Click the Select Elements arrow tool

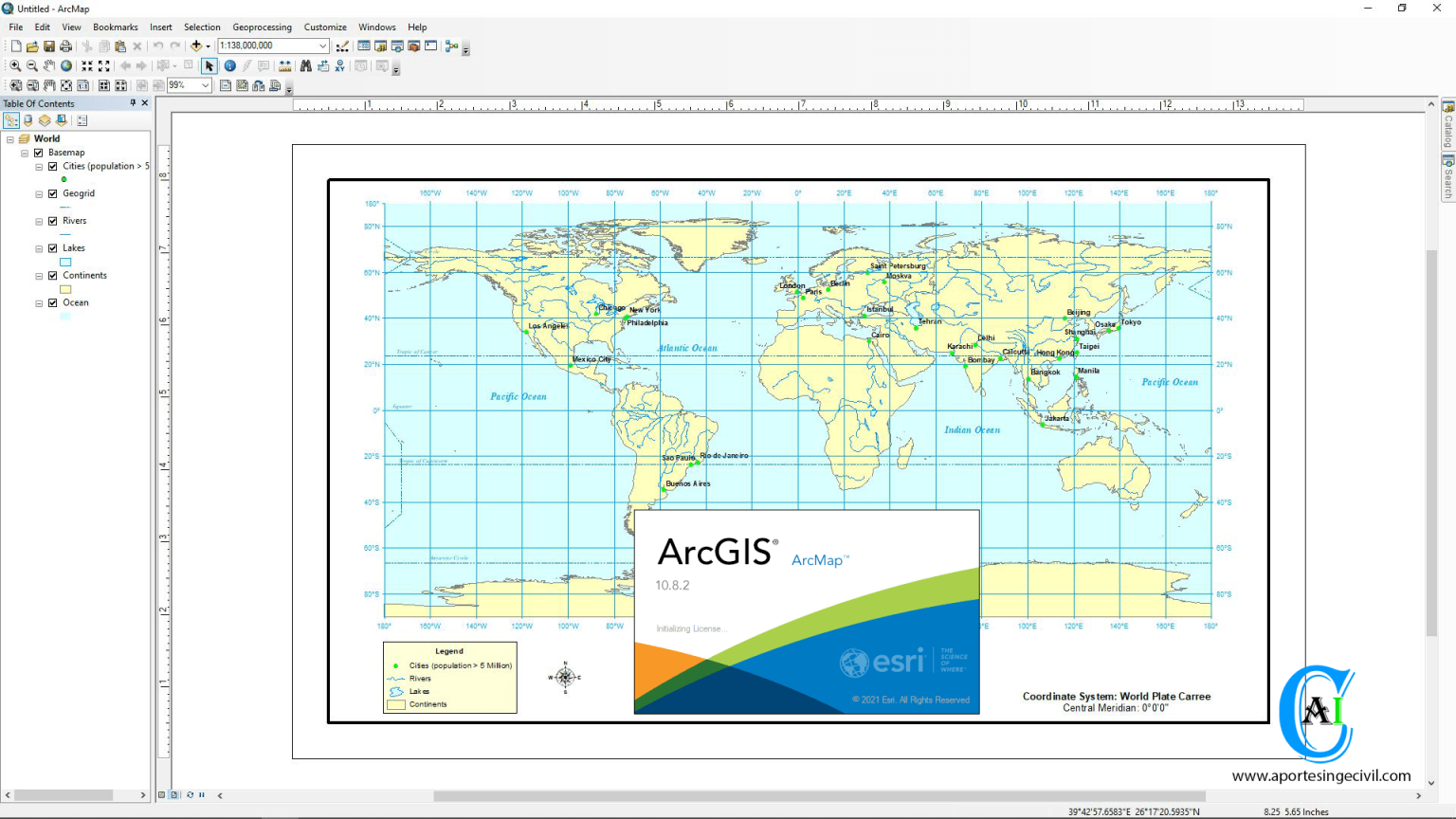209,66
